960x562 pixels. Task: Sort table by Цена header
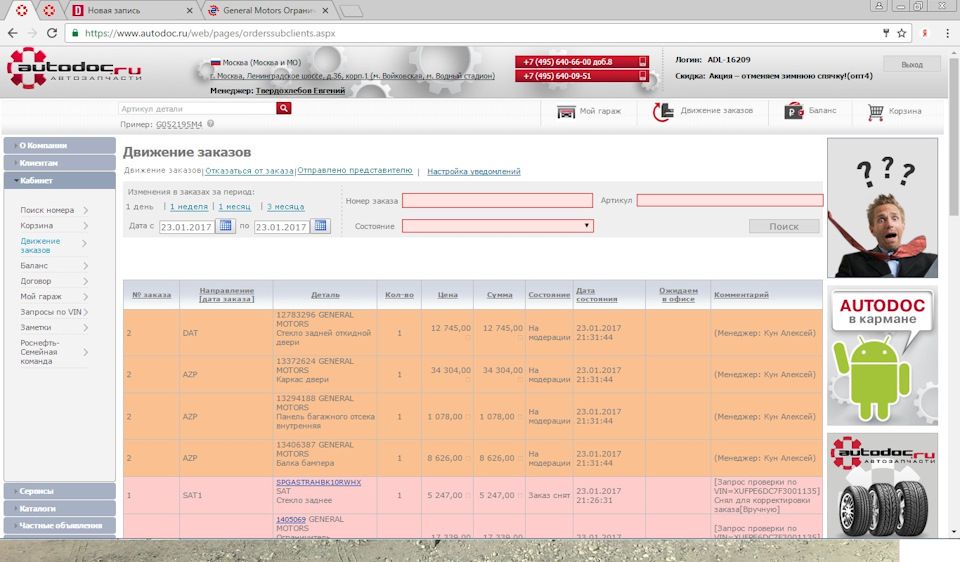448,295
